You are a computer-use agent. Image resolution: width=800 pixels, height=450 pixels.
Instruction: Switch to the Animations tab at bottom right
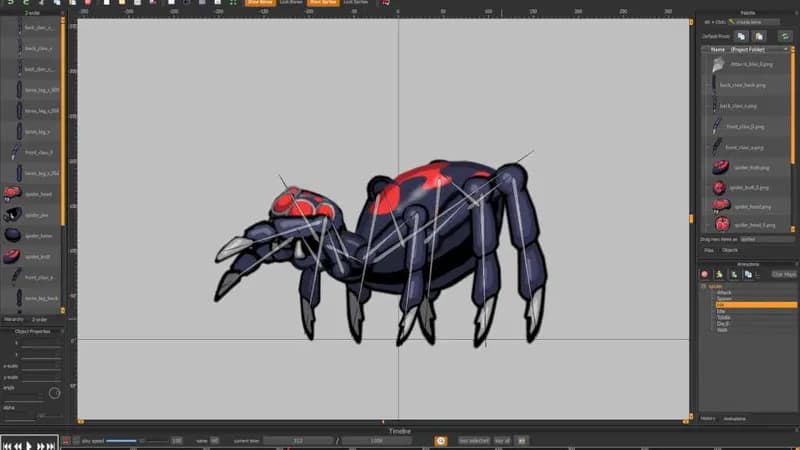735,419
